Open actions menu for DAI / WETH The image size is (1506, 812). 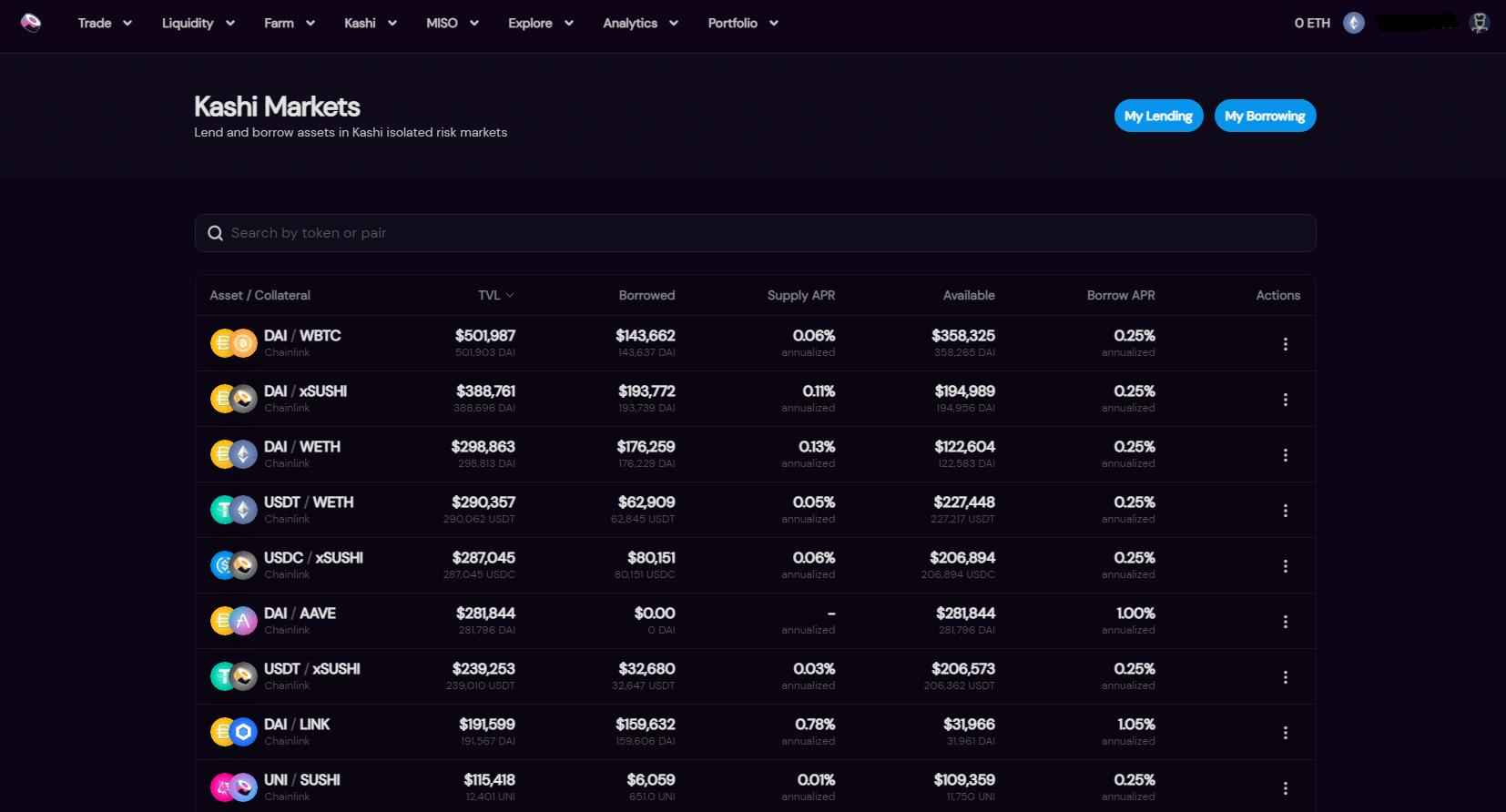(x=1285, y=455)
